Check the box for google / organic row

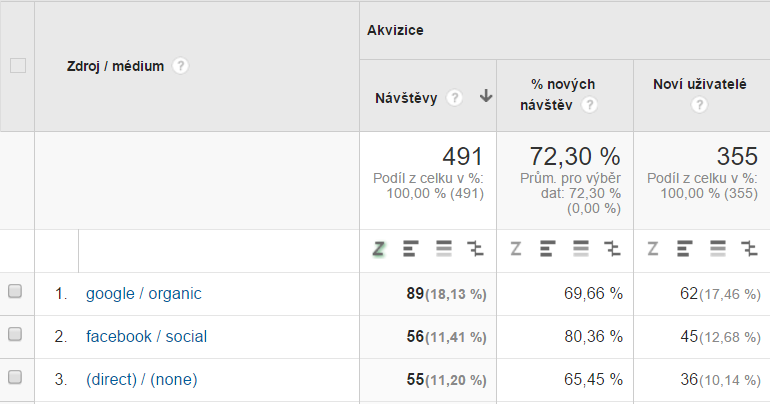pos(15,292)
